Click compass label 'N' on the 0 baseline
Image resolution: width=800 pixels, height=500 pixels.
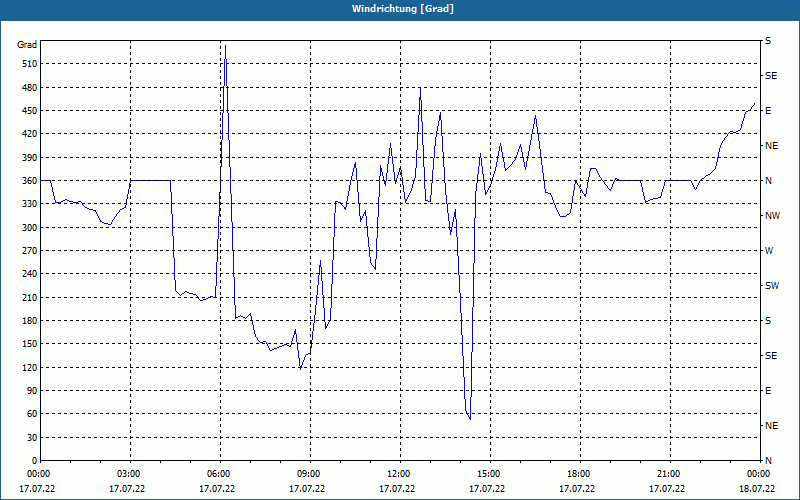coord(768,461)
